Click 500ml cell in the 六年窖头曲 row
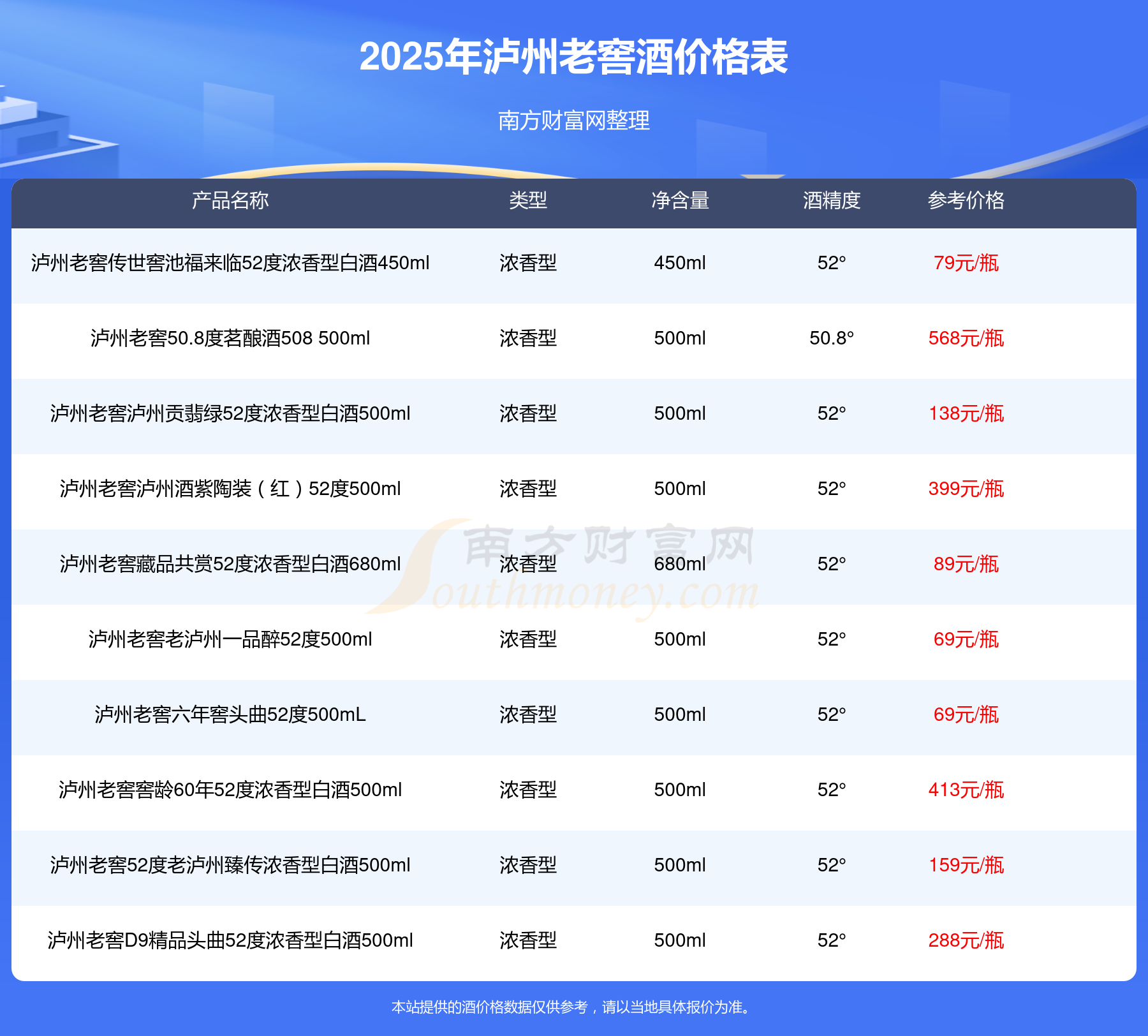Image resolution: width=1148 pixels, height=1036 pixels. coord(680,714)
